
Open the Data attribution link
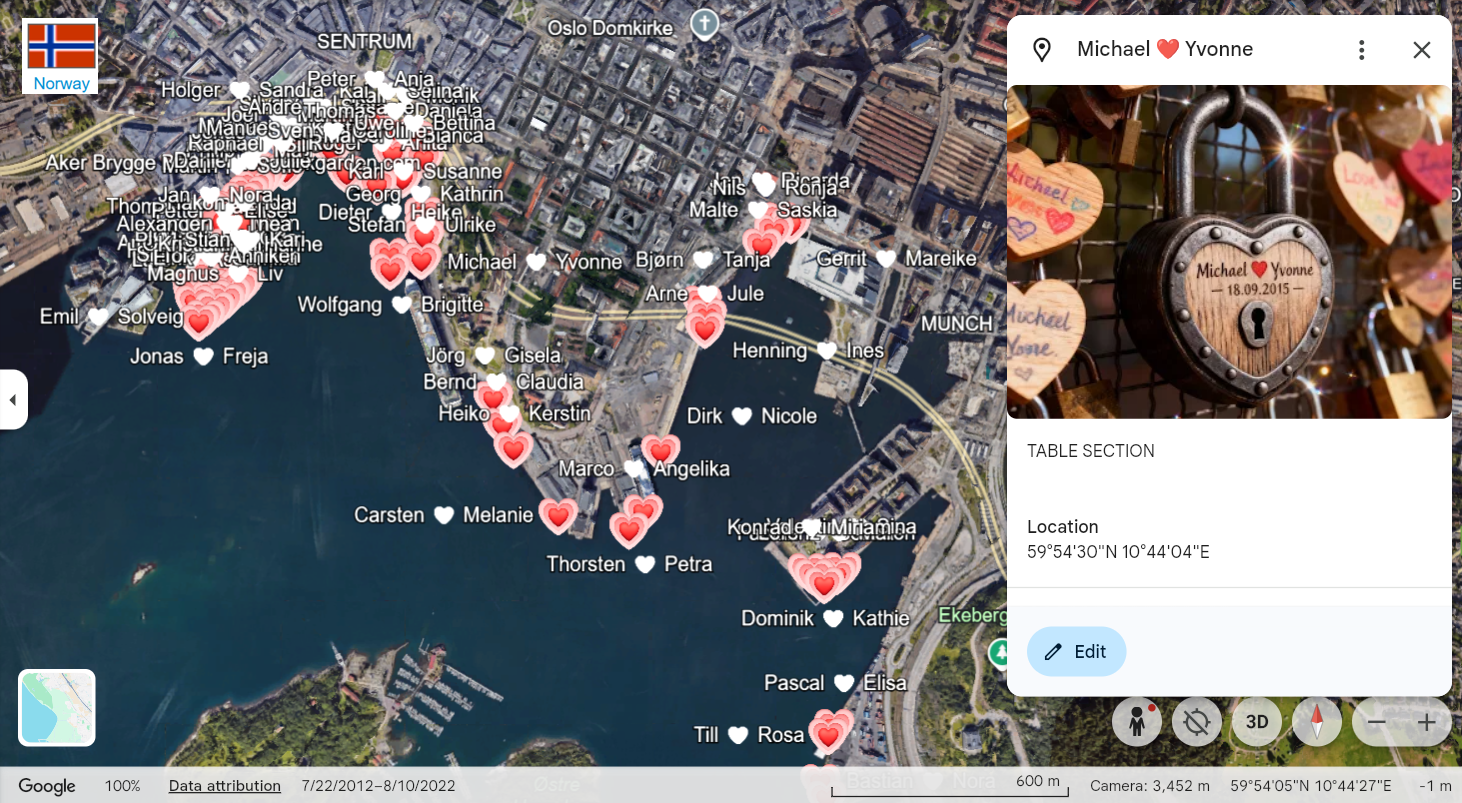pyautogui.click(x=225, y=786)
